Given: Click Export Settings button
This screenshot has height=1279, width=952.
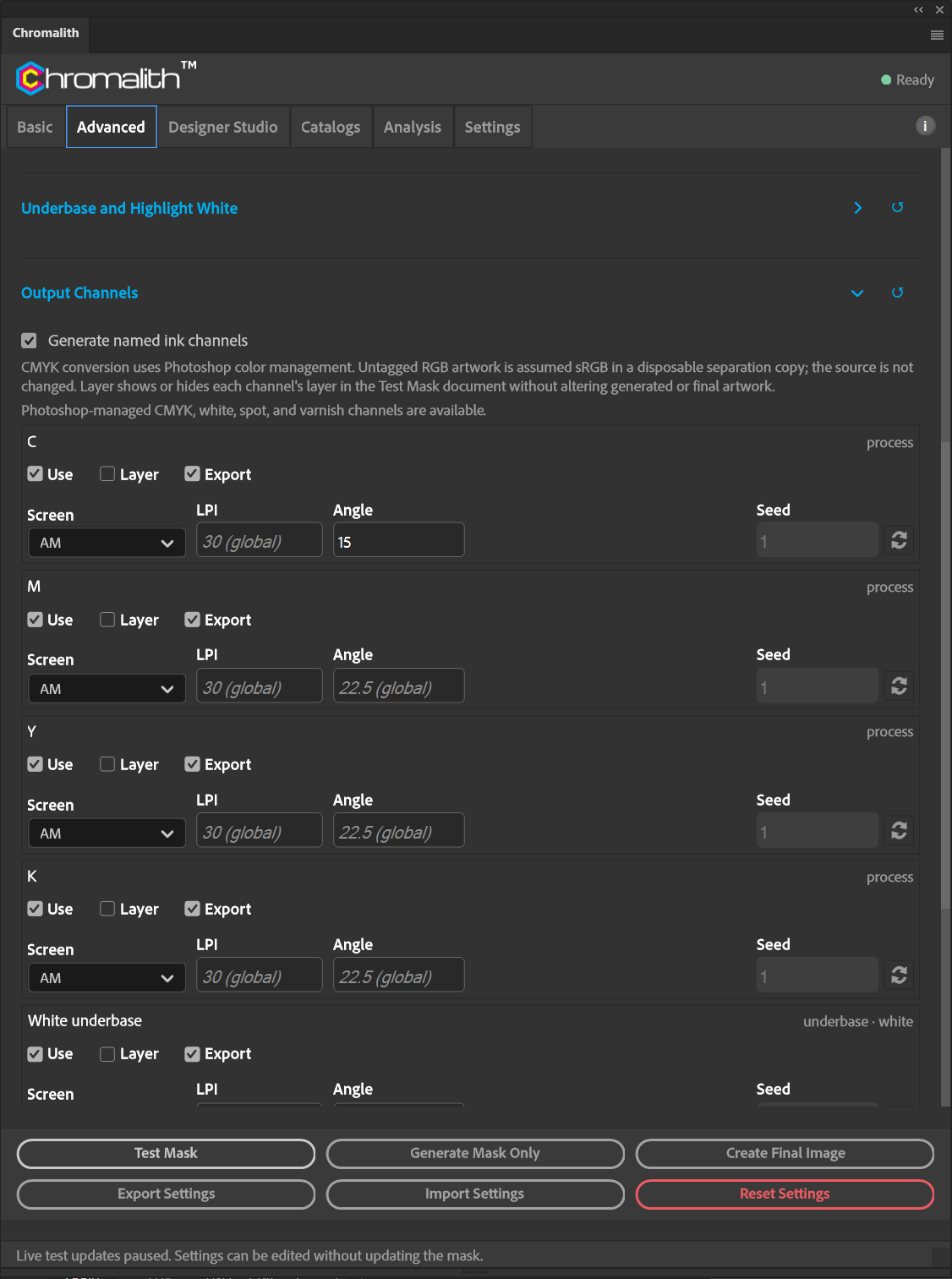Looking at the screenshot, I should click(166, 1194).
